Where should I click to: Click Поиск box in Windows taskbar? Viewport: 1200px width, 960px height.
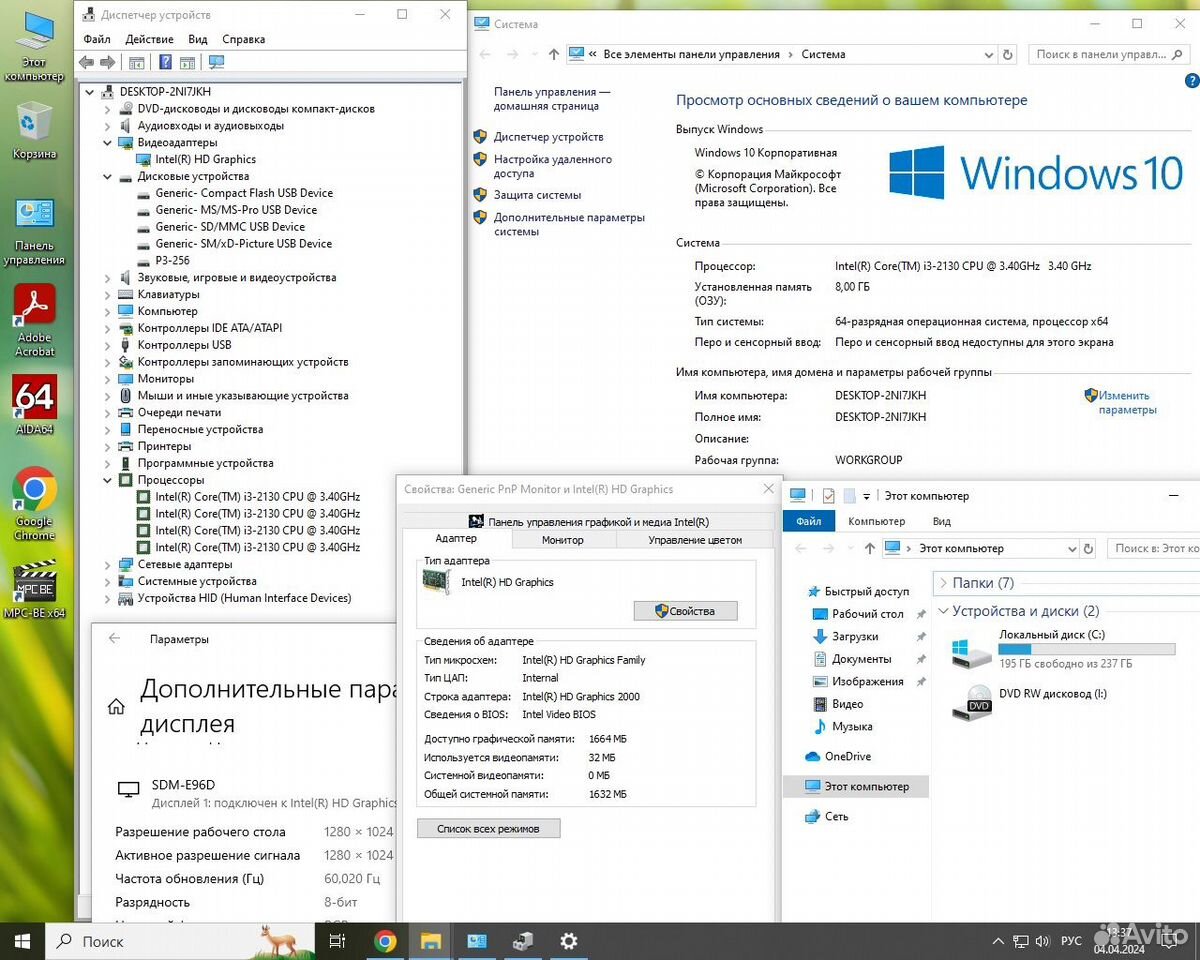180,941
